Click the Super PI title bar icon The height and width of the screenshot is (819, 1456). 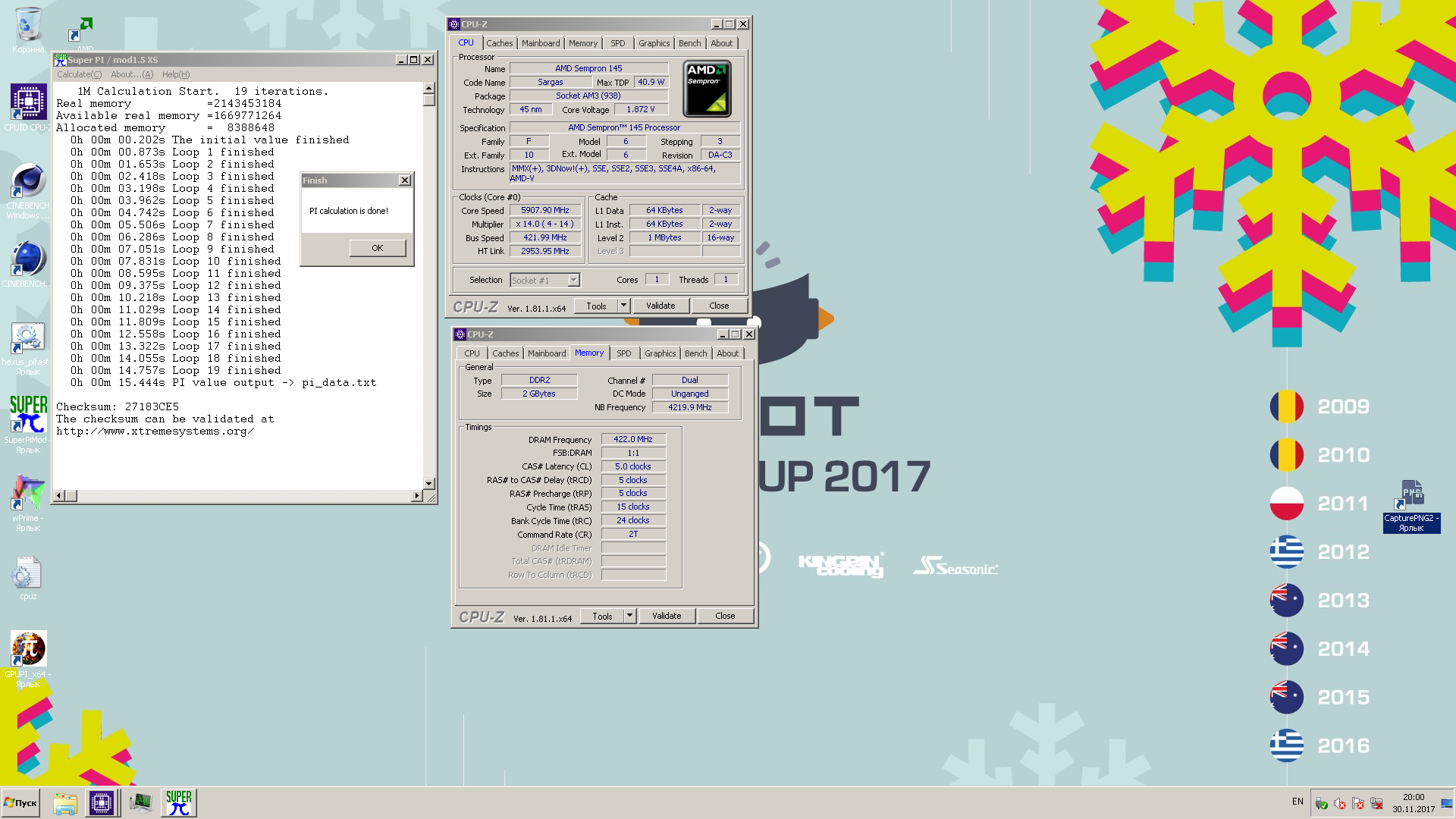(x=60, y=59)
